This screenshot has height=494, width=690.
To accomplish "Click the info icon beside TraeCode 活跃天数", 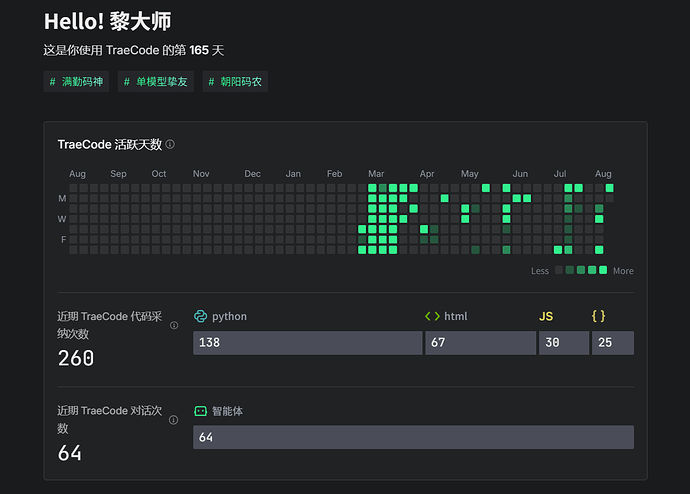I will 170,144.
